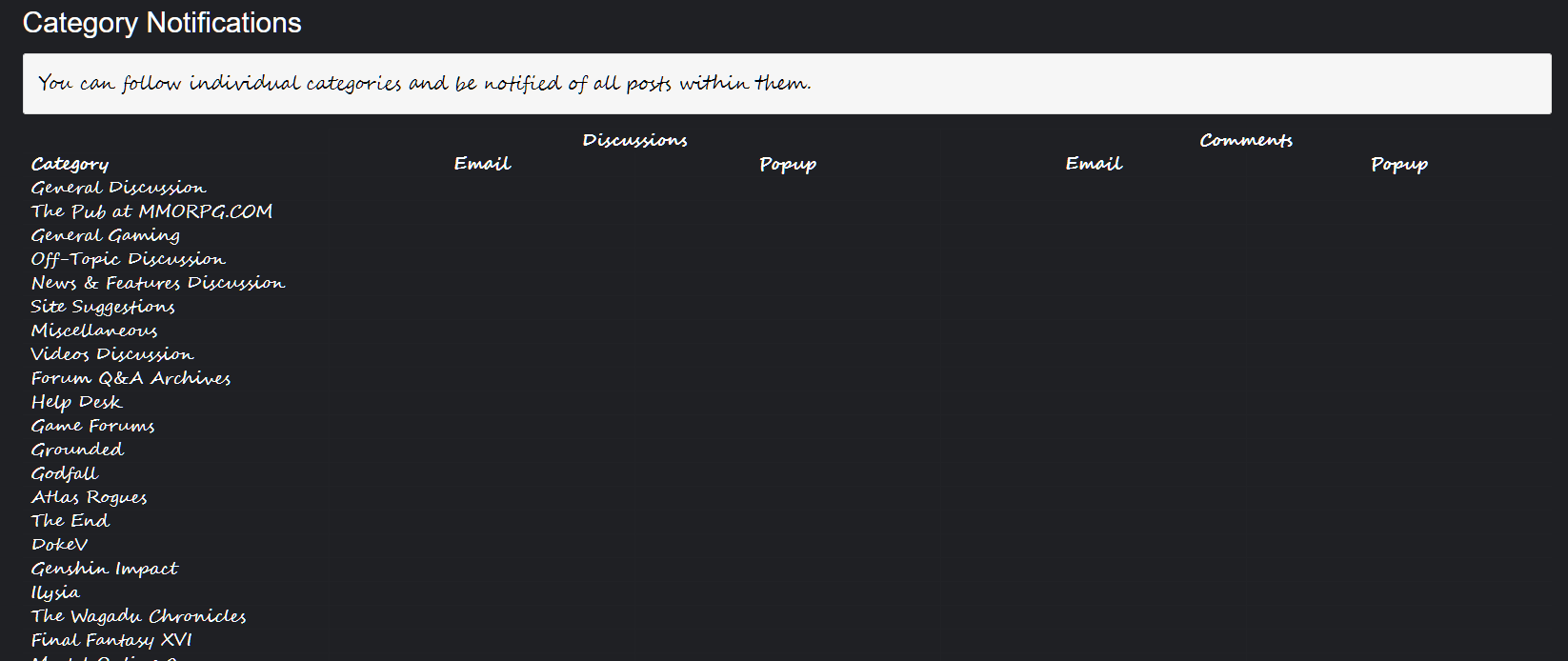The image size is (1568, 661).
Task: Click the Game Forums category
Action: pyautogui.click(x=92, y=426)
